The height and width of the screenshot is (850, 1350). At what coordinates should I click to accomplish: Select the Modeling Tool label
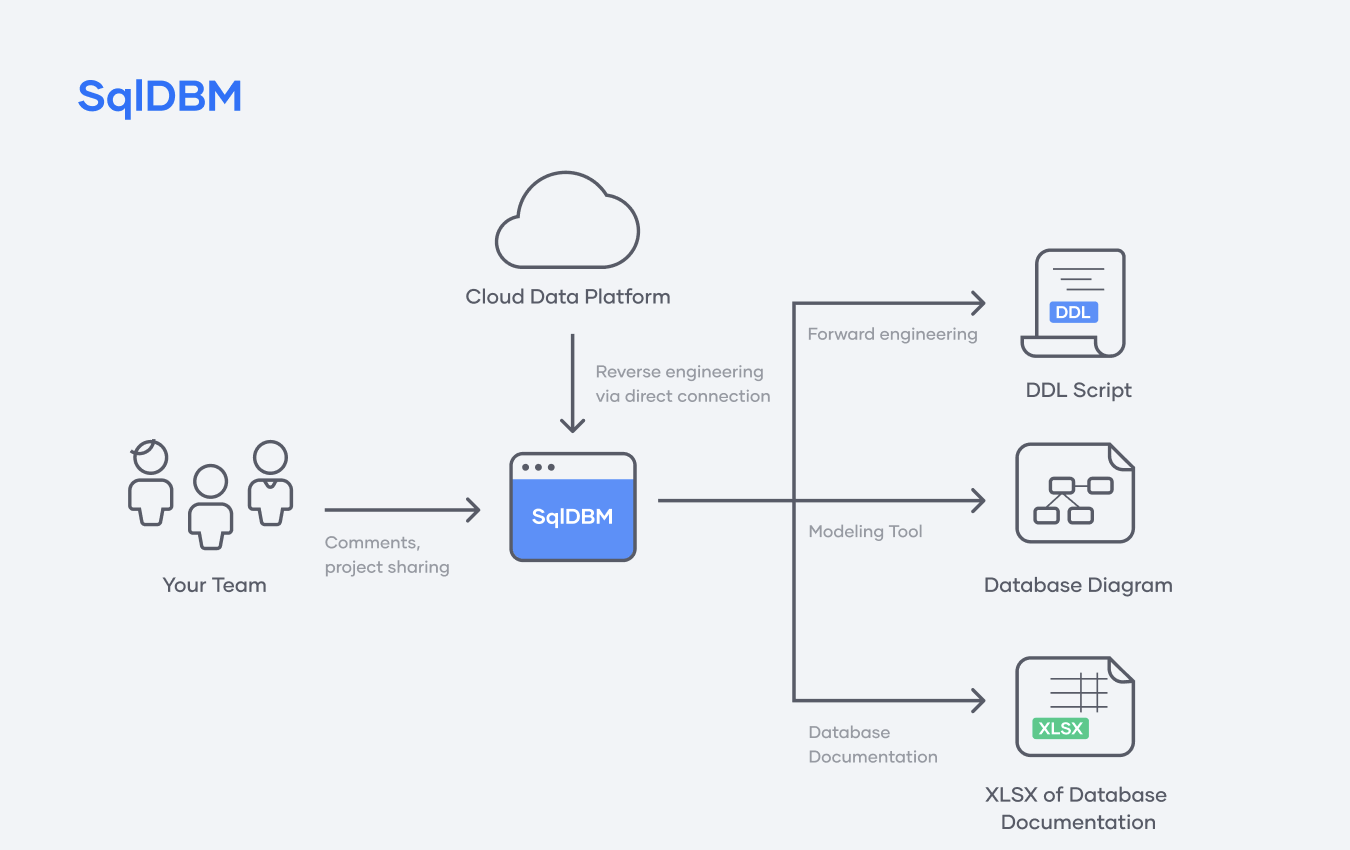pyautogui.click(x=865, y=531)
